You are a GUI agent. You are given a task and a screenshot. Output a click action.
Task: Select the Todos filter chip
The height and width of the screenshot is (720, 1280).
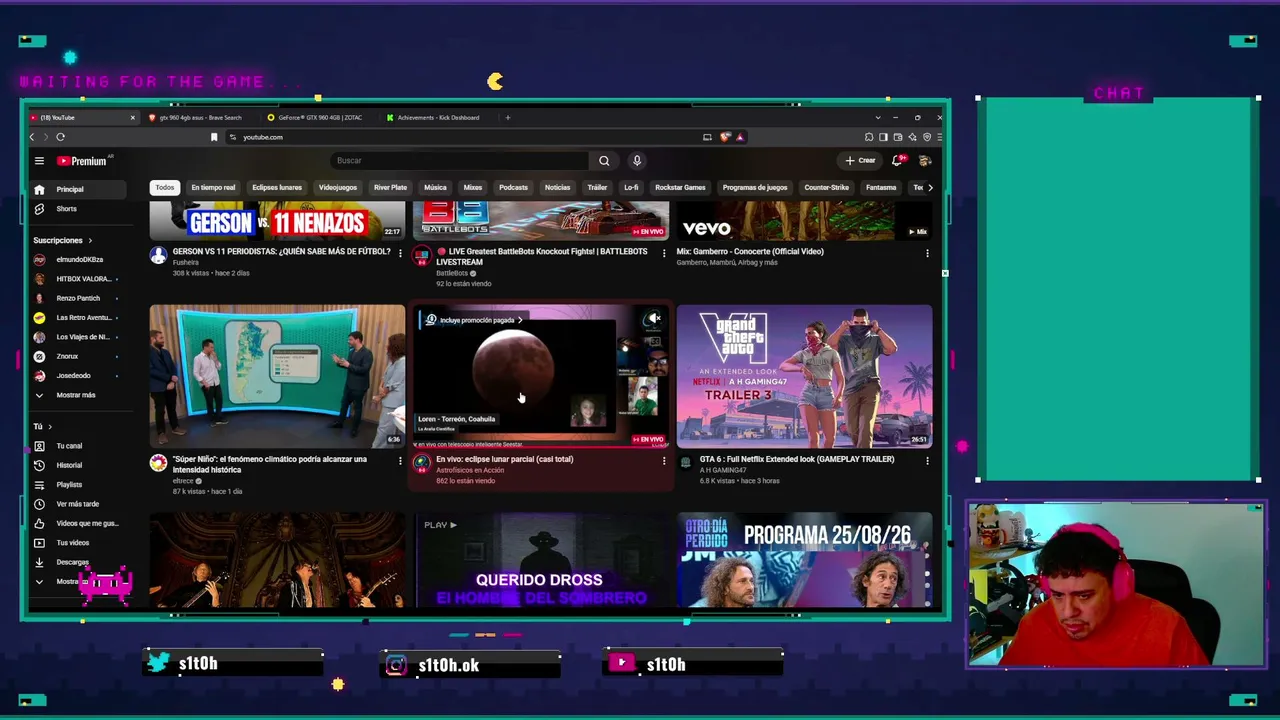pyautogui.click(x=165, y=188)
